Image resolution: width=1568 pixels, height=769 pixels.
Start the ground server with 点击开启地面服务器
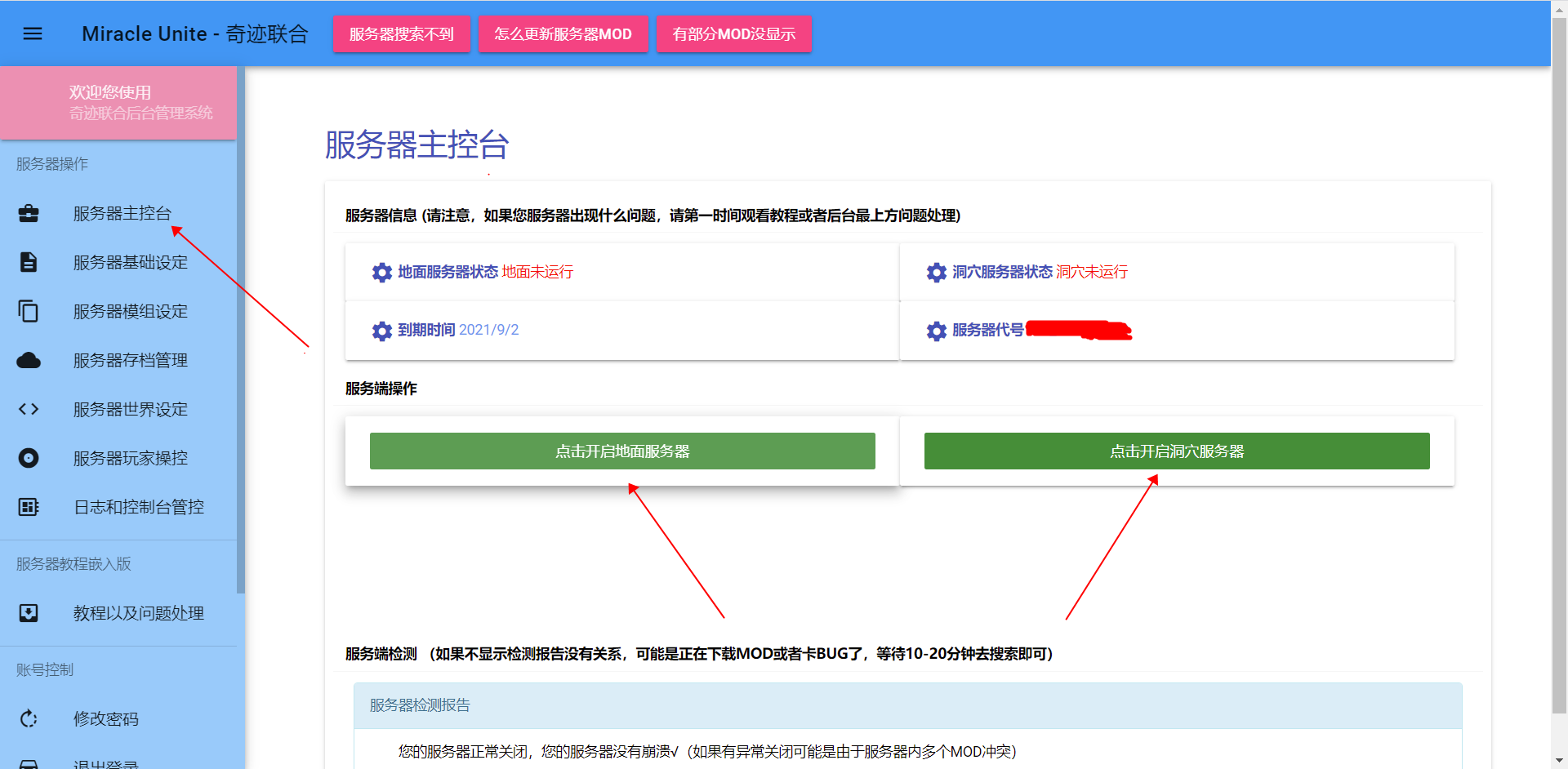pos(622,451)
